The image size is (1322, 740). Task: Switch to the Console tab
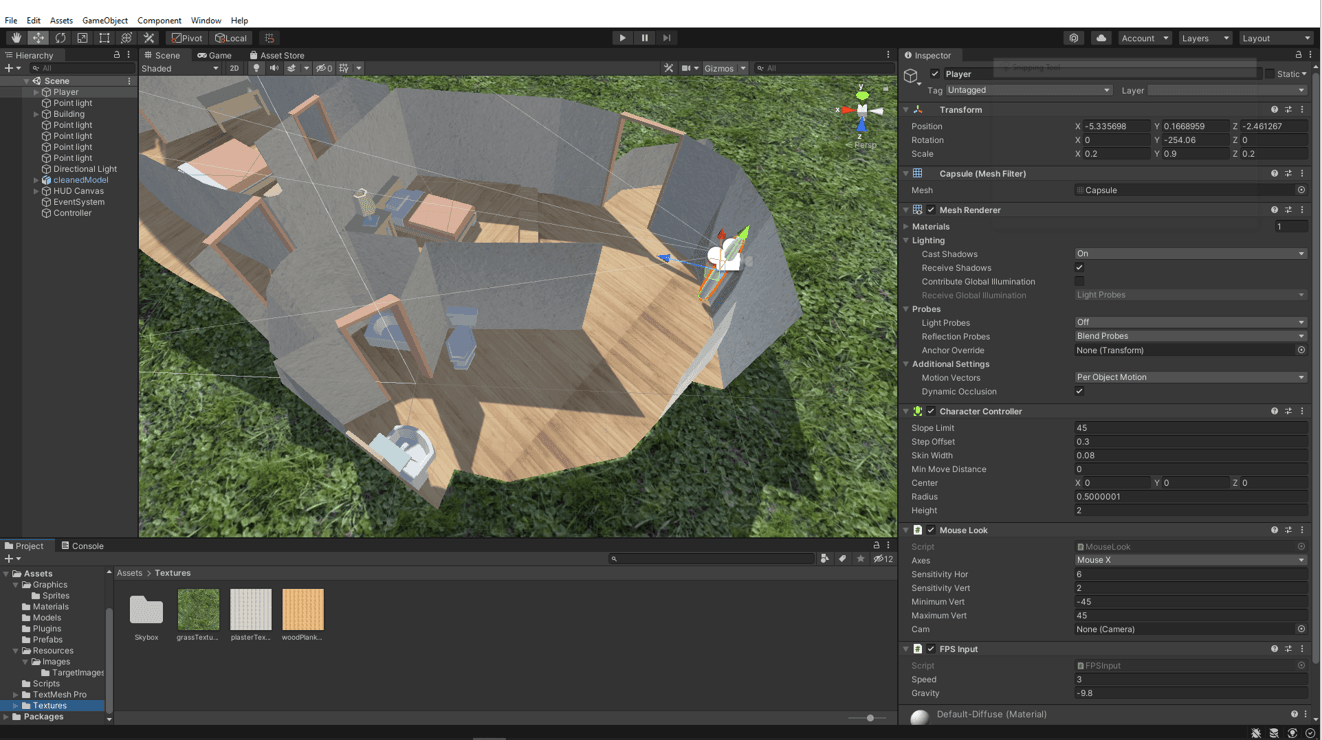coord(82,546)
